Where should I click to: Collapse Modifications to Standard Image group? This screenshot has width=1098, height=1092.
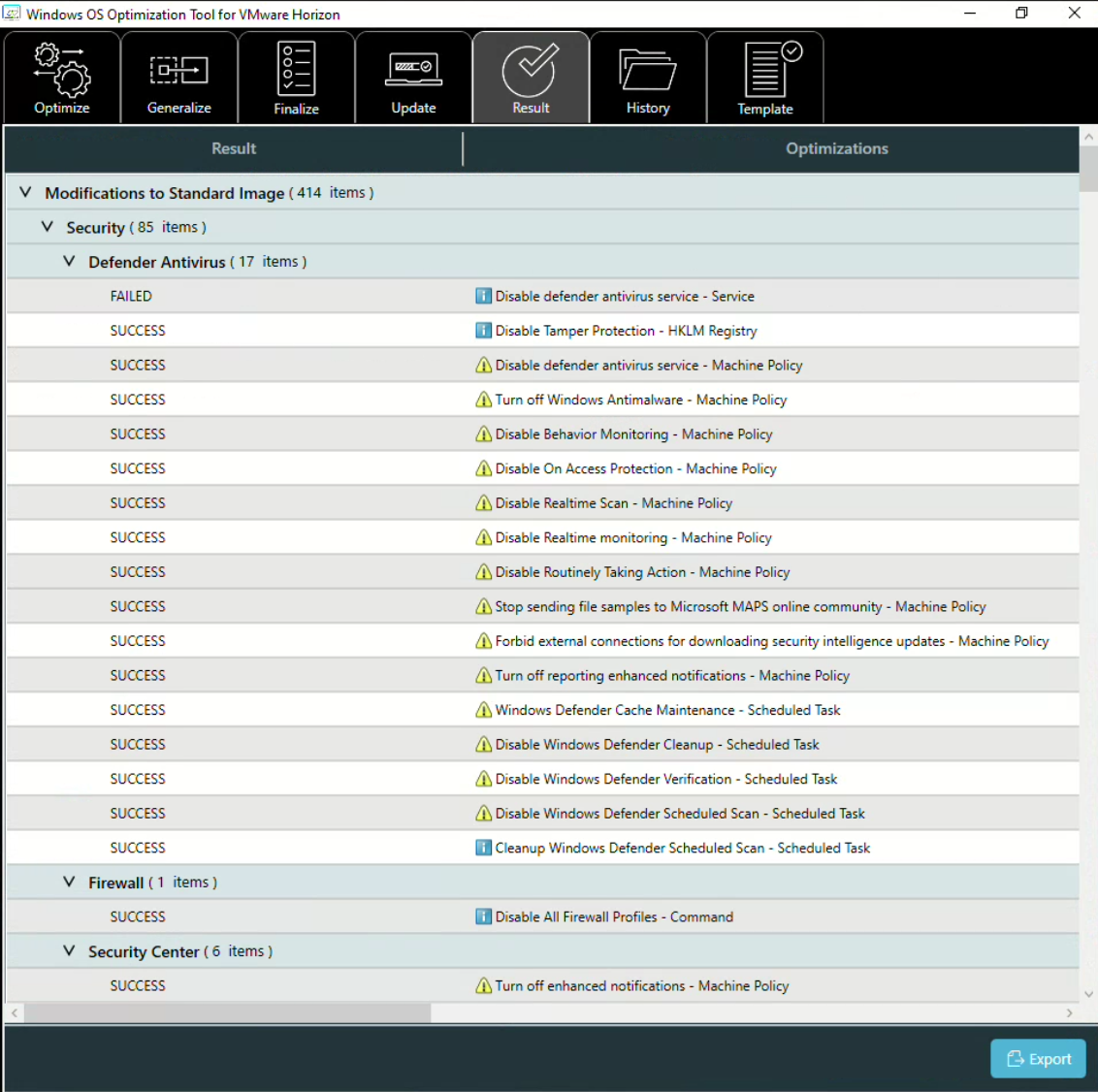coord(25,193)
